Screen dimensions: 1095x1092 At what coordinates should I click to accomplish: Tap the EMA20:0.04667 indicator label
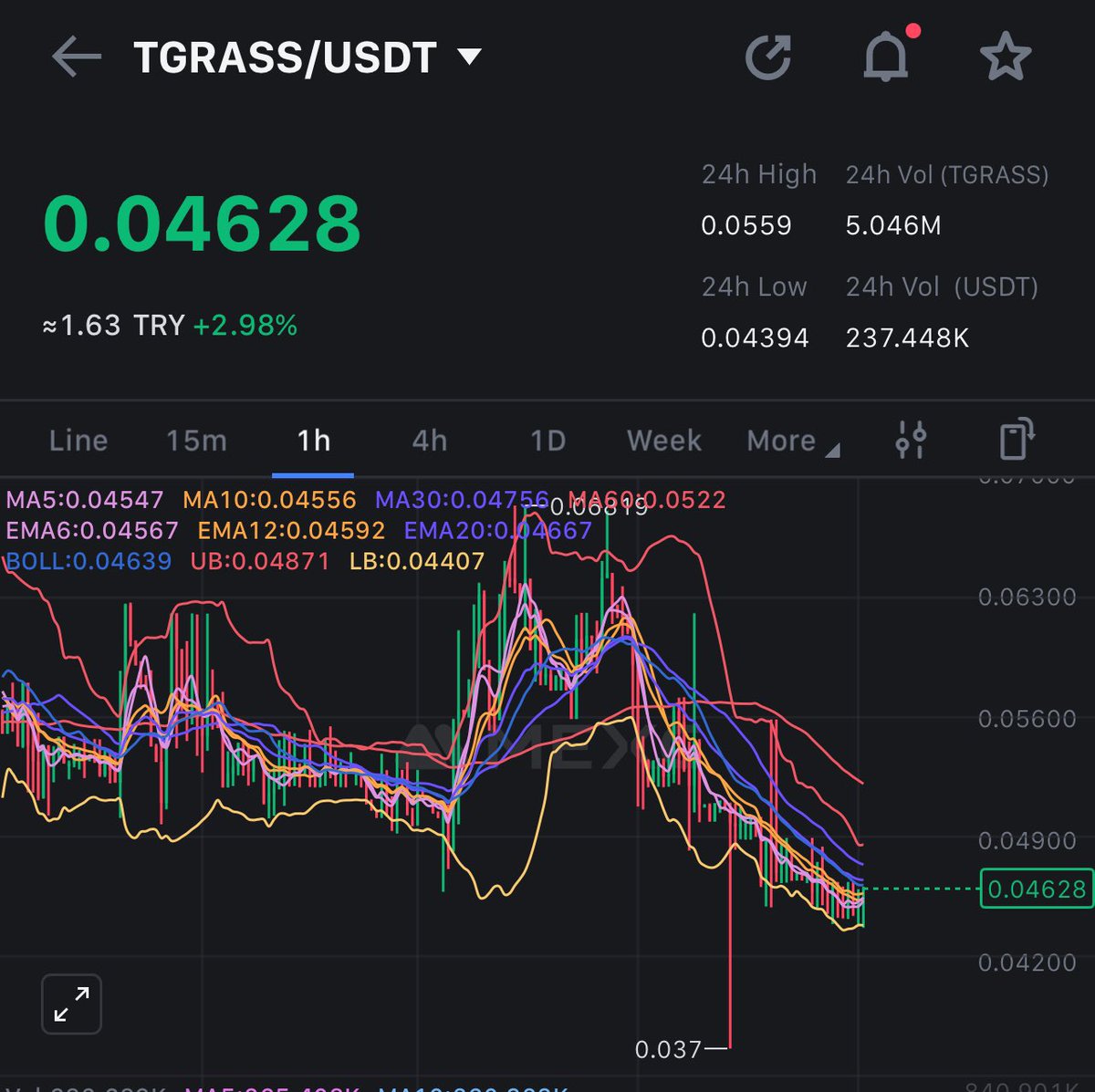click(x=498, y=530)
